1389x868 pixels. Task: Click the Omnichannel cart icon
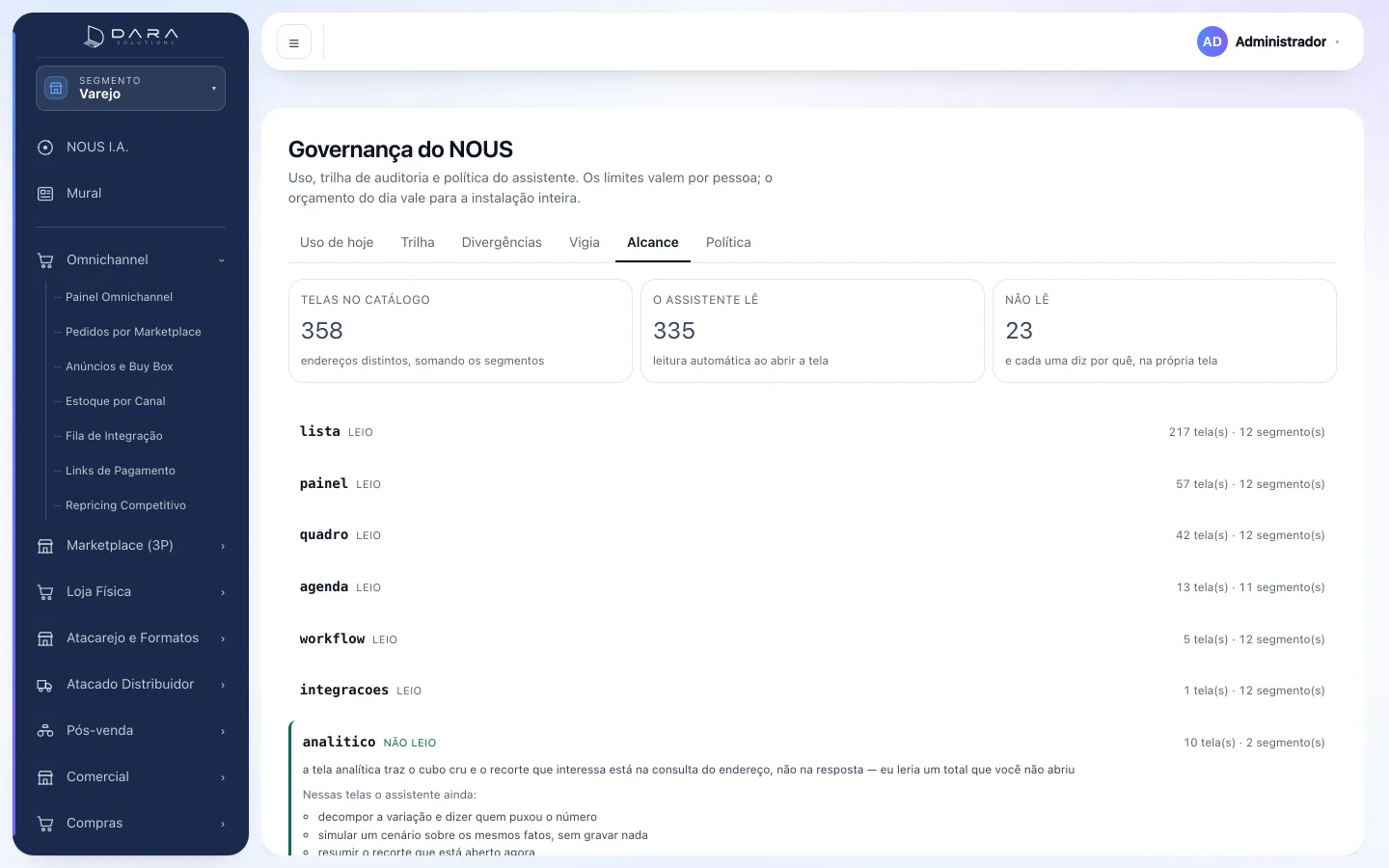pos(45,260)
